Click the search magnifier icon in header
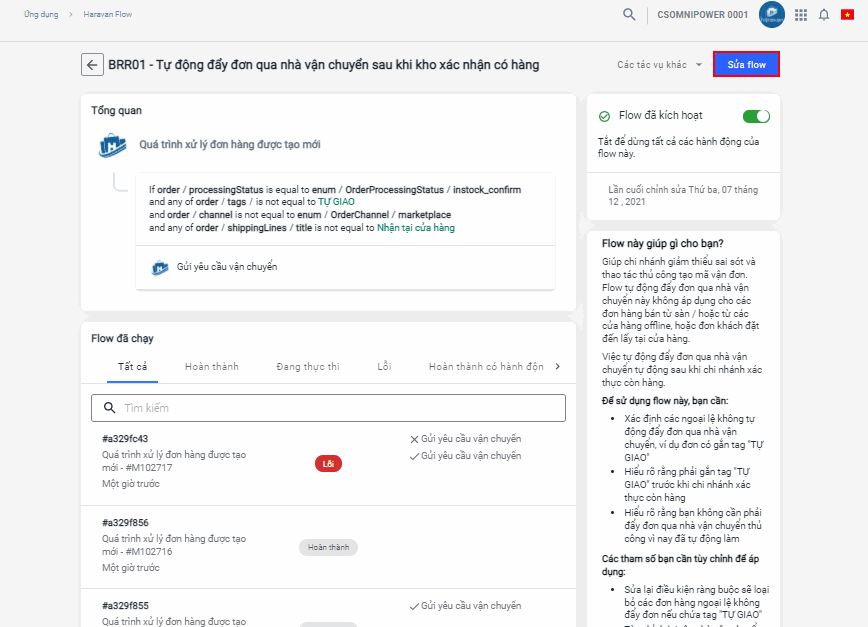This screenshot has height=627, width=868. click(x=629, y=14)
